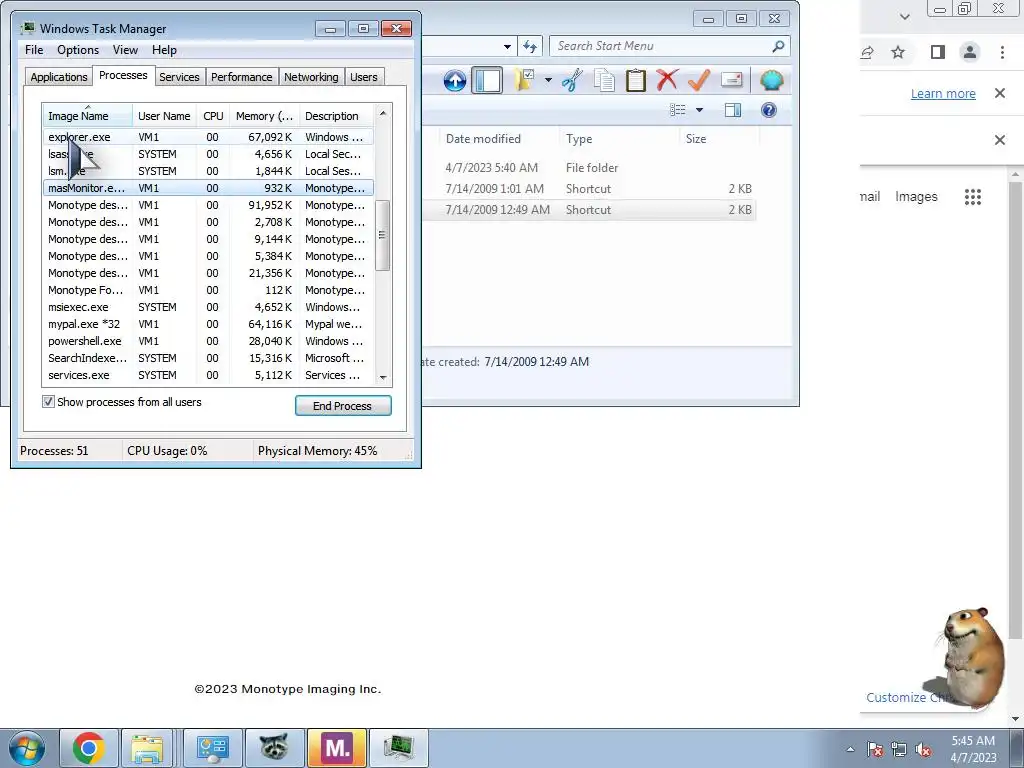Select the services.exe process row
The image size is (1024, 768).
209,375
